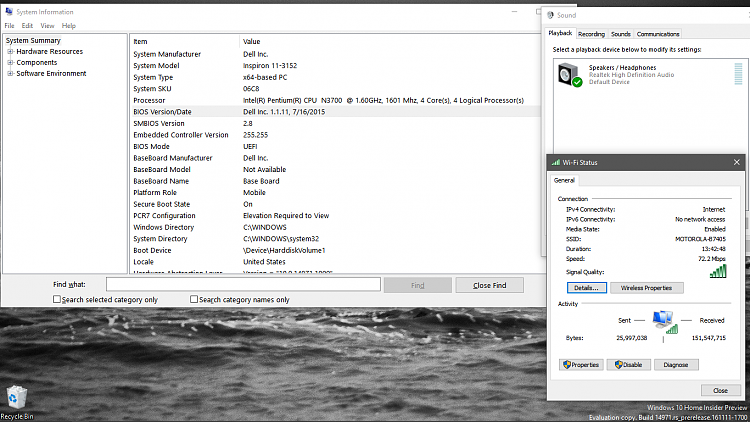Click the Speakers / Headphones device icon
This screenshot has height=422, width=750.
point(569,74)
